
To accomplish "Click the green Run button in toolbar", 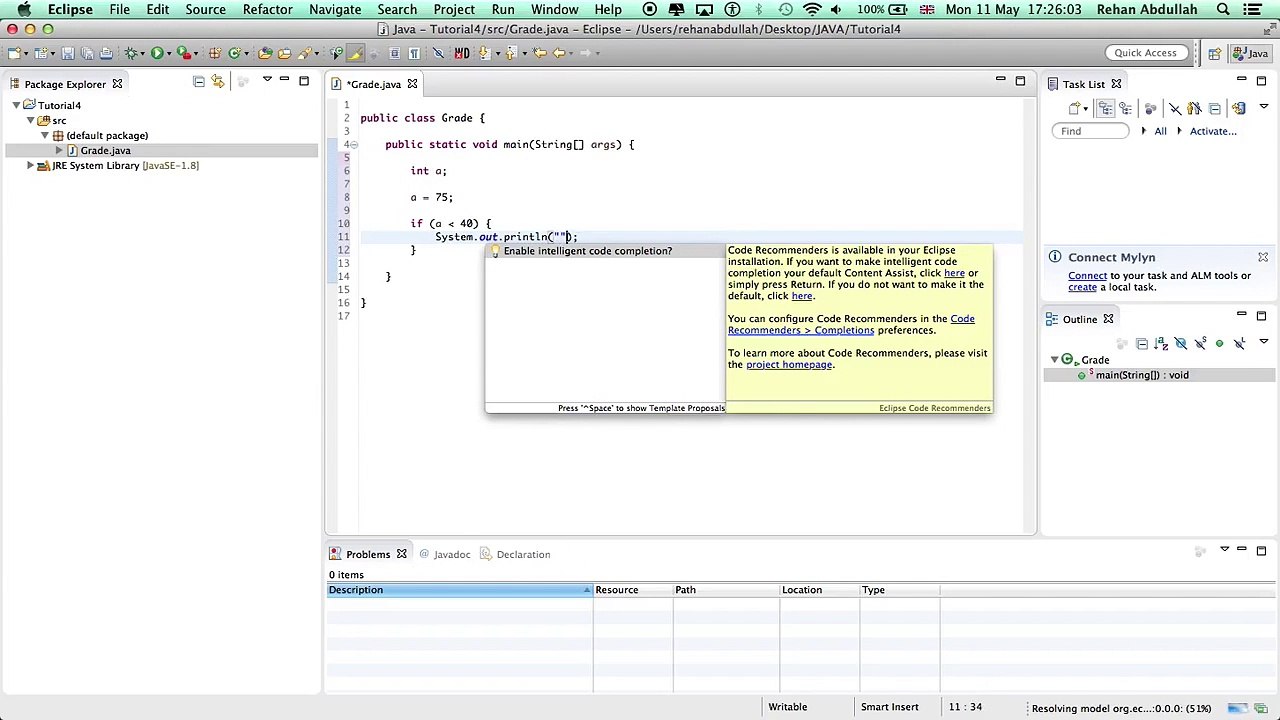I will [157, 53].
